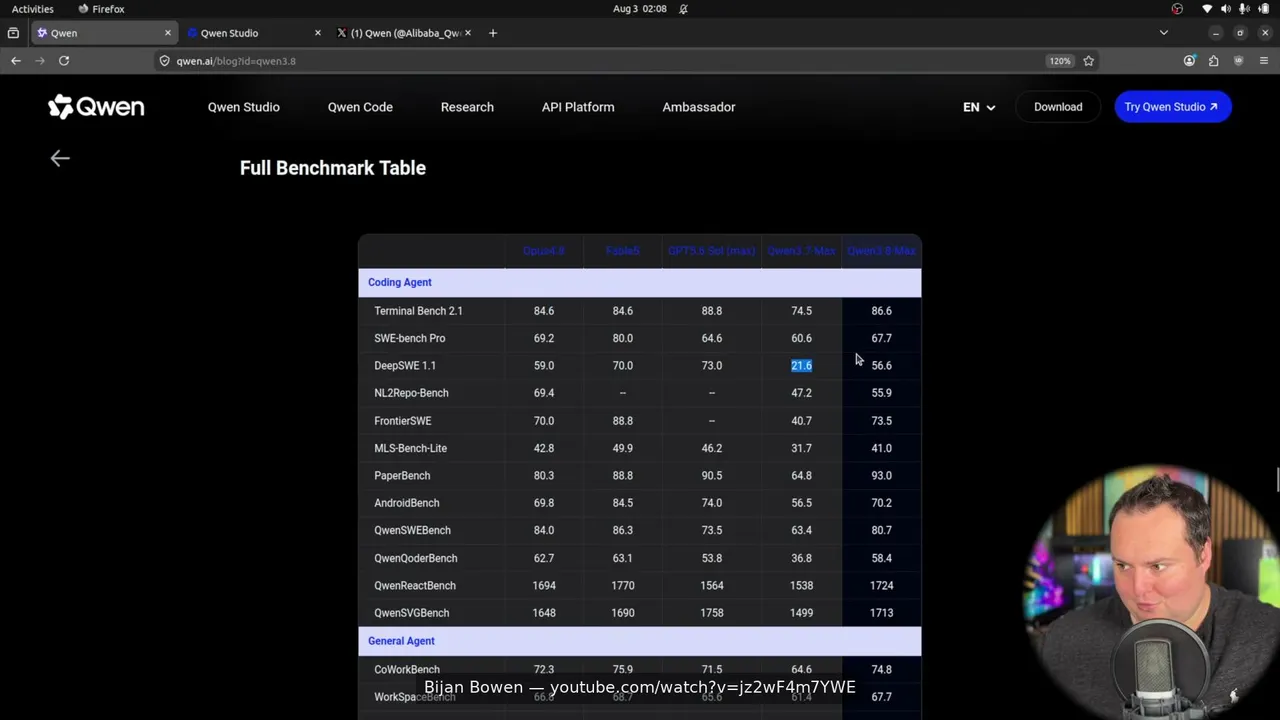
Task: Click the SWE-bench Pro row label
Action: [x=410, y=338]
